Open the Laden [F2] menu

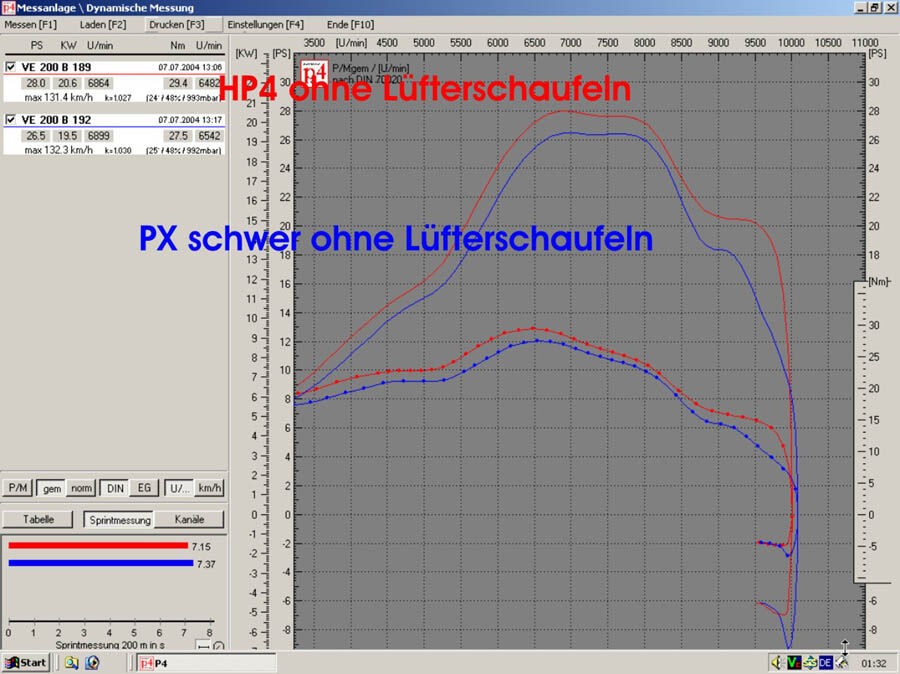(x=103, y=23)
